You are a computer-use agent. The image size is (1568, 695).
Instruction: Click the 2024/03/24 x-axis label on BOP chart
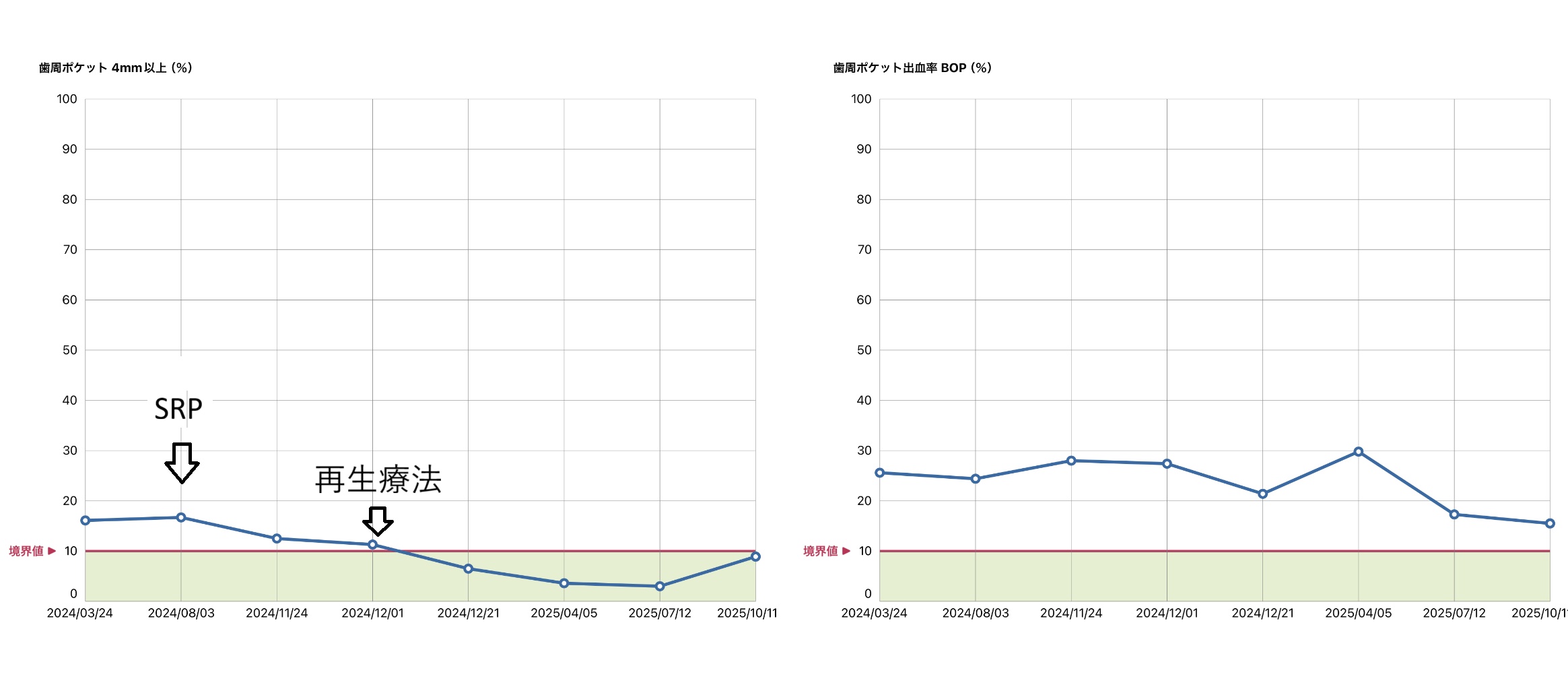pyautogui.click(x=874, y=614)
